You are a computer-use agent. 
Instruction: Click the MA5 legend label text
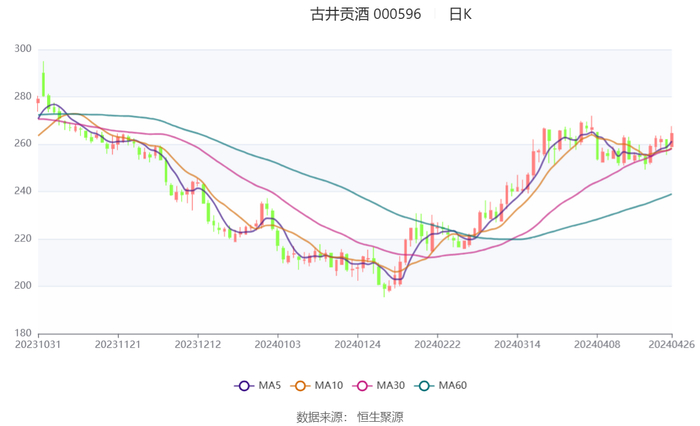270,385
